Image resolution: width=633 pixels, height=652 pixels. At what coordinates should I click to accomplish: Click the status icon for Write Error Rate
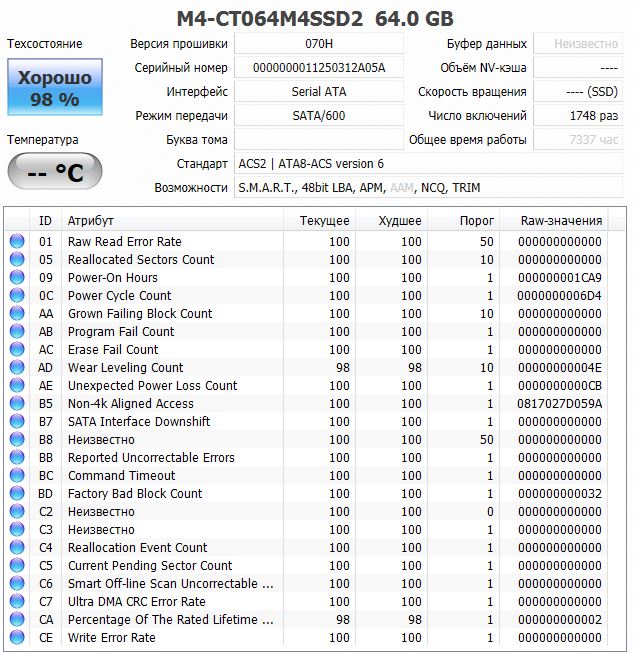(x=17, y=637)
